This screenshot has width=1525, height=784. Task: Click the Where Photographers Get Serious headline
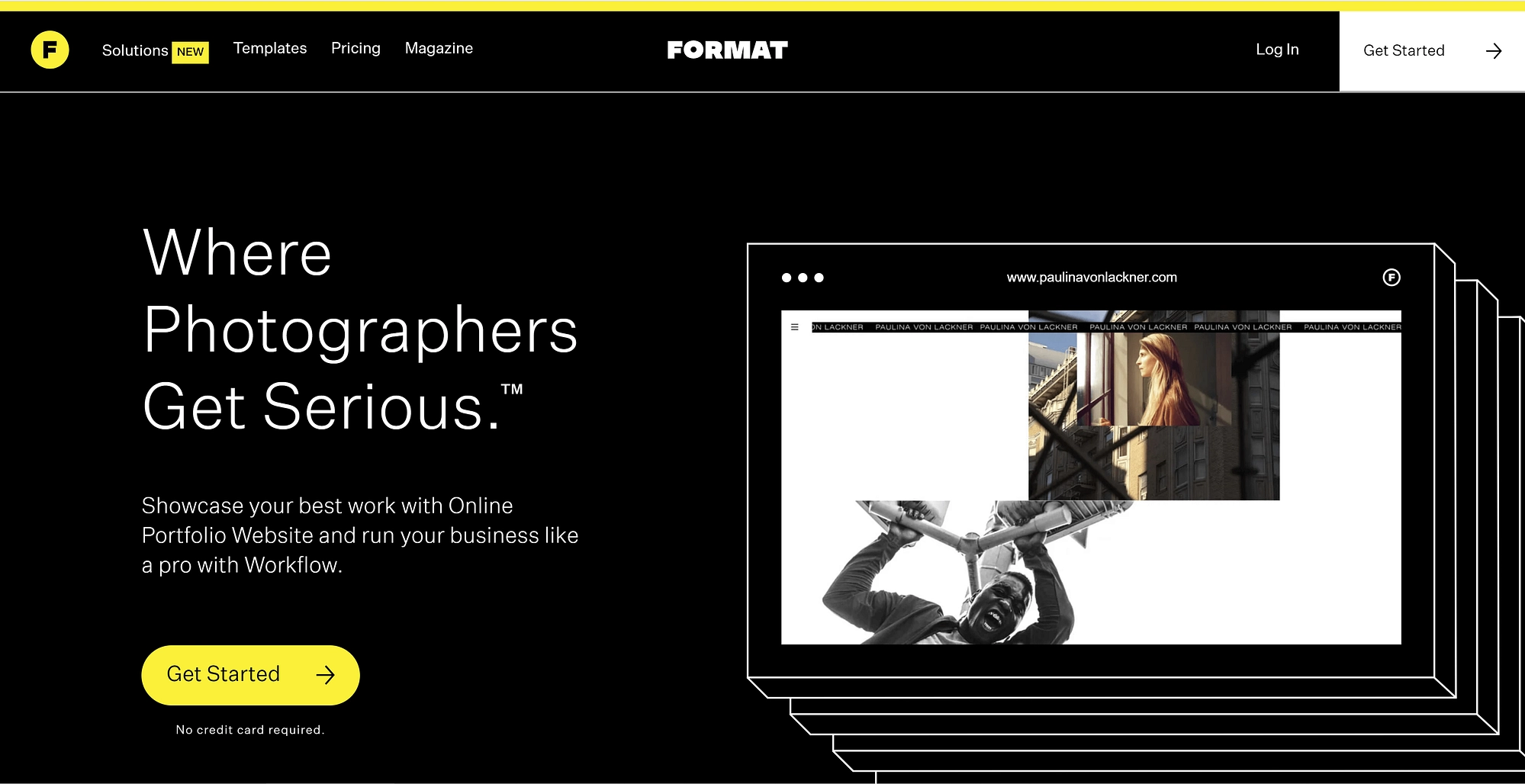(360, 329)
